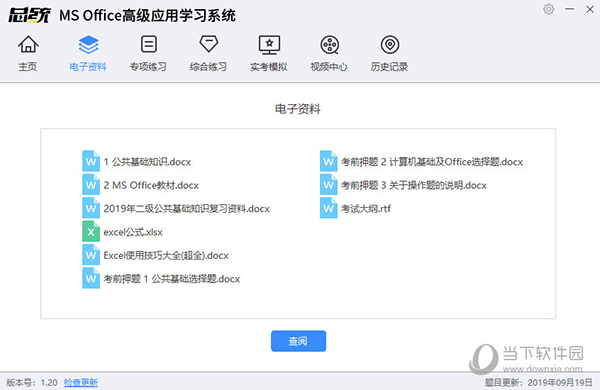
Task: Open the 专项练习 list icon
Action: click(148, 44)
